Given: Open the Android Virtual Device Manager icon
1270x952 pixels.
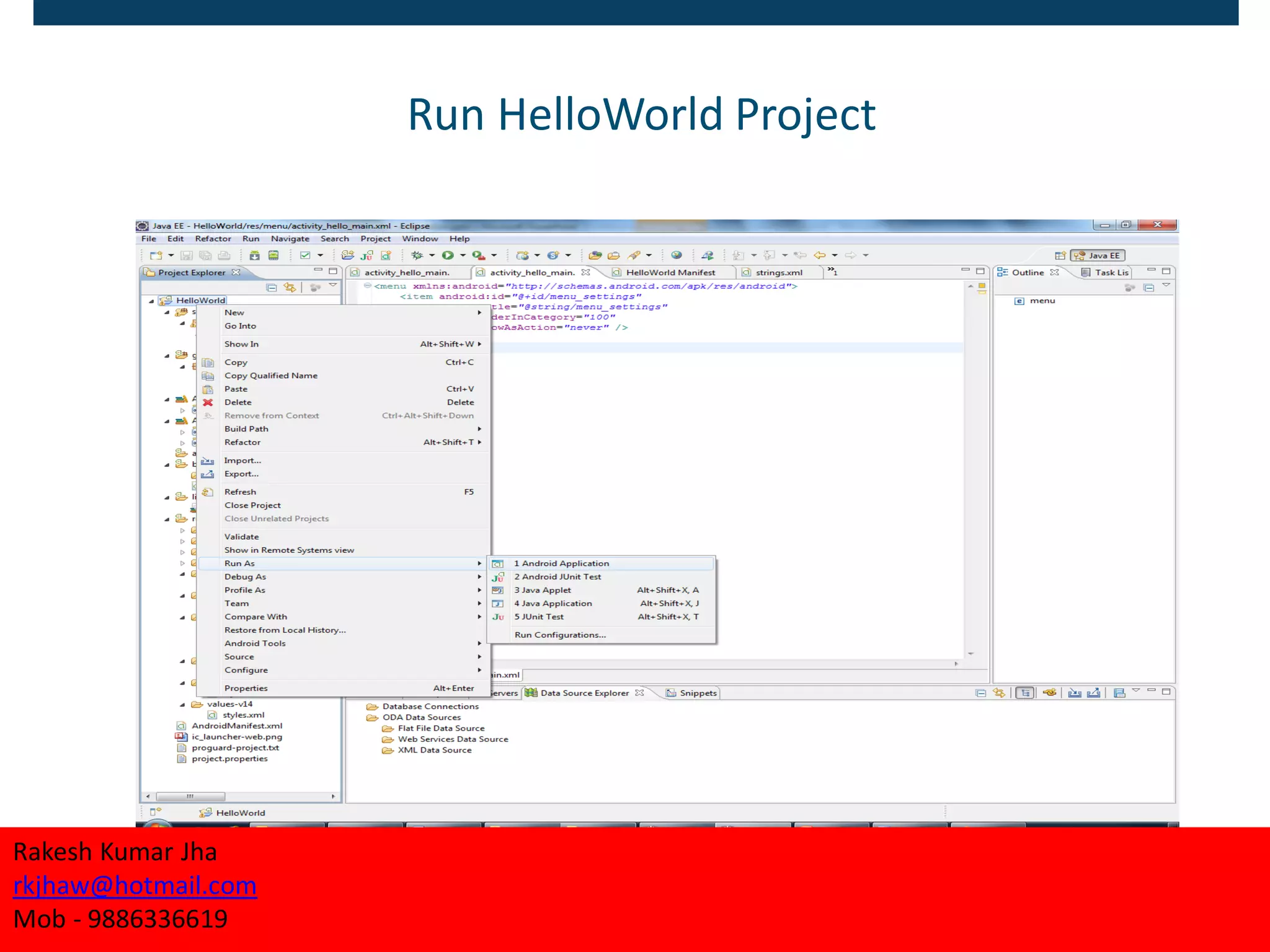Looking at the screenshot, I should point(273,255).
